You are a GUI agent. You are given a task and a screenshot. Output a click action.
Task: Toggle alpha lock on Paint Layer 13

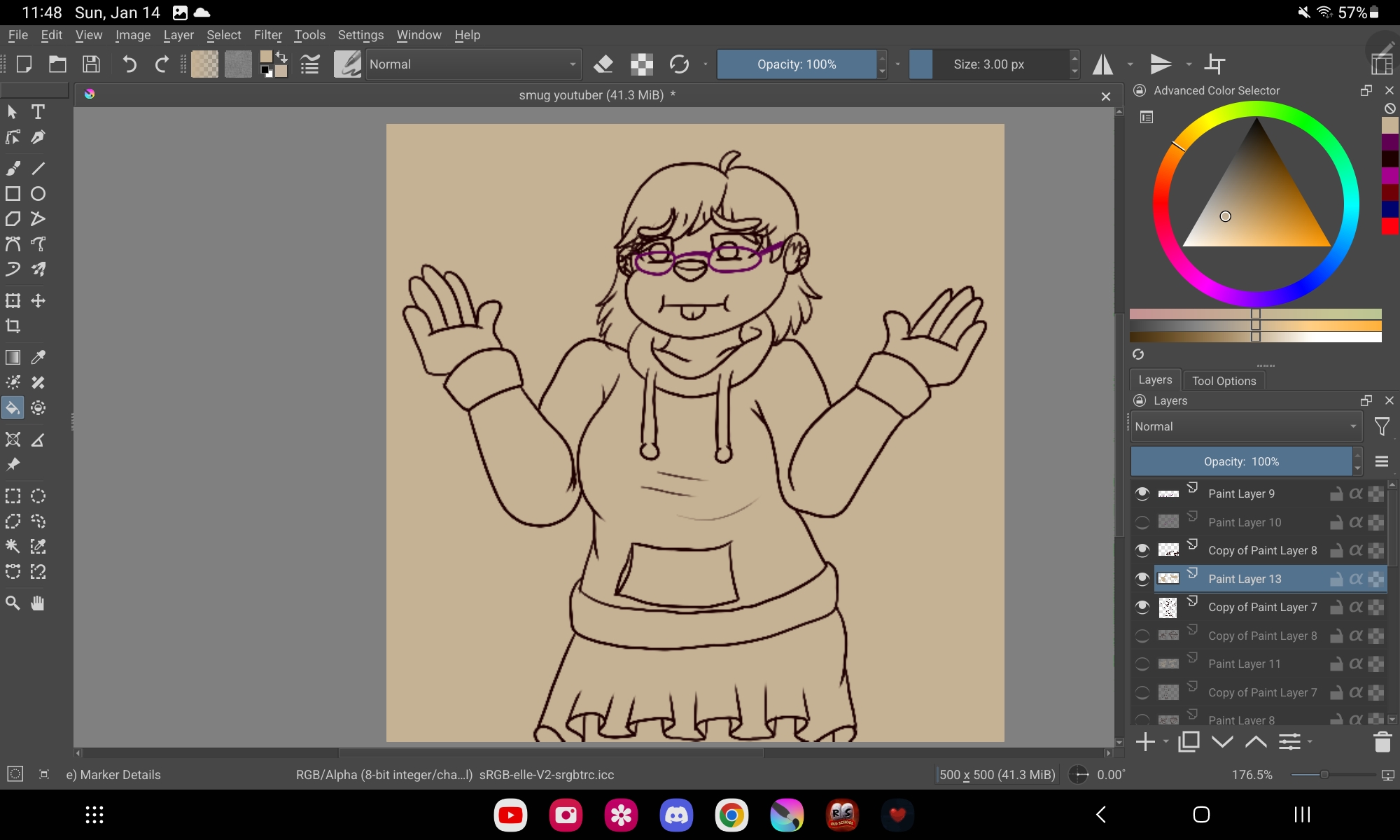(x=1356, y=579)
